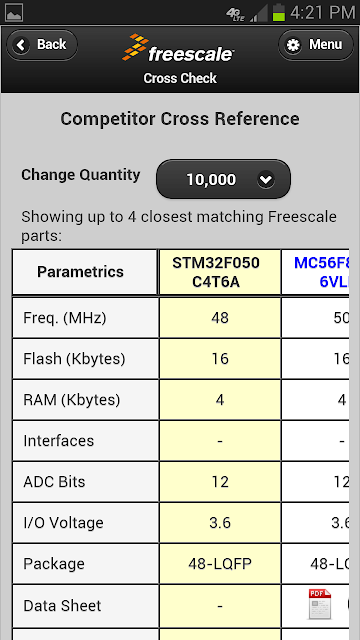Tap the Back arrow icon

[x=21, y=44]
